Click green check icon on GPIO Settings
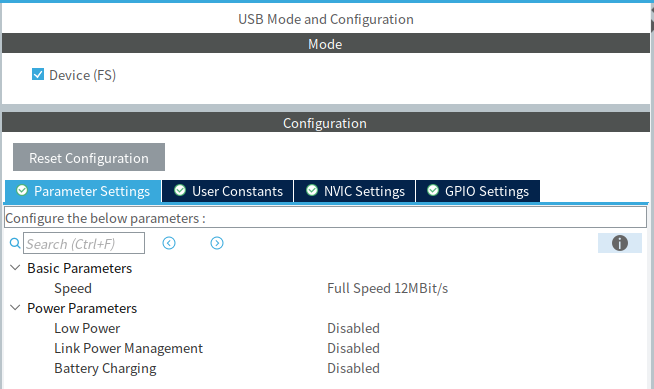654x389 pixels. point(433,191)
